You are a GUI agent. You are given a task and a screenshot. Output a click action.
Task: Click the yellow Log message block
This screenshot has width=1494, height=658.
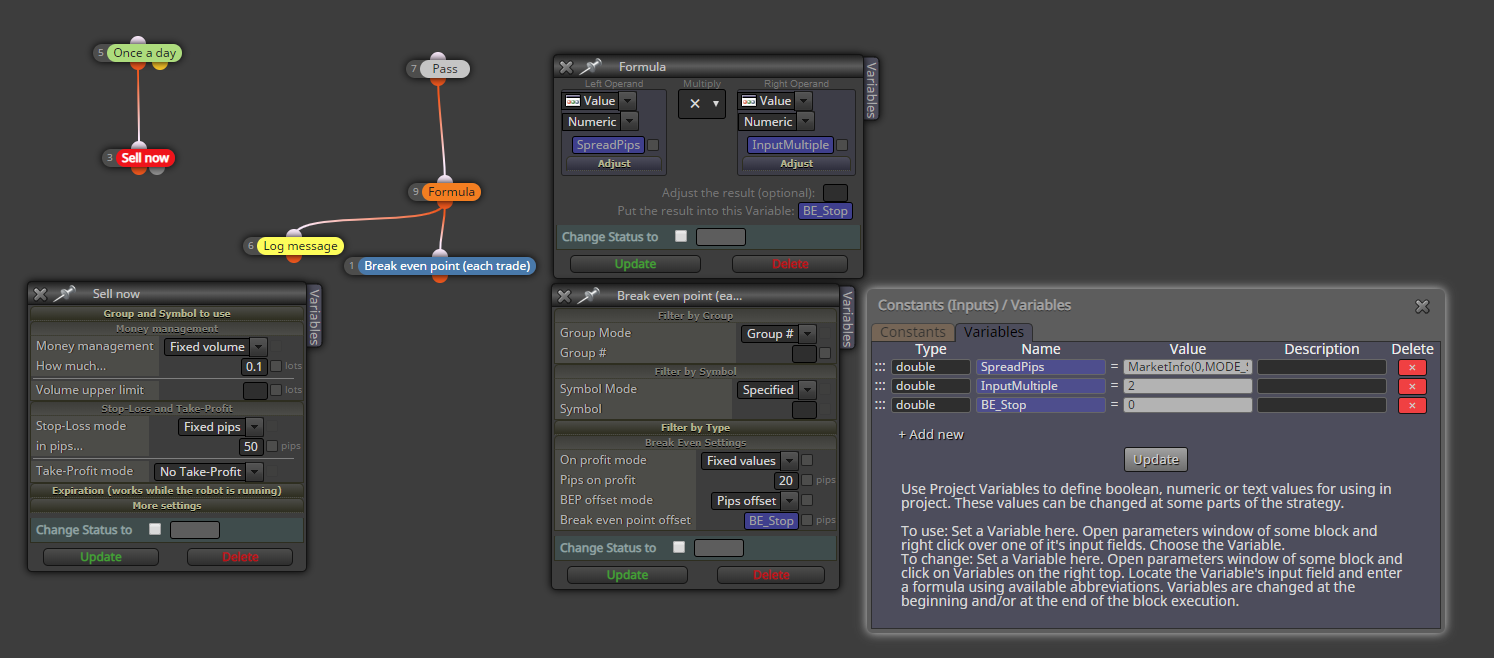(301, 246)
